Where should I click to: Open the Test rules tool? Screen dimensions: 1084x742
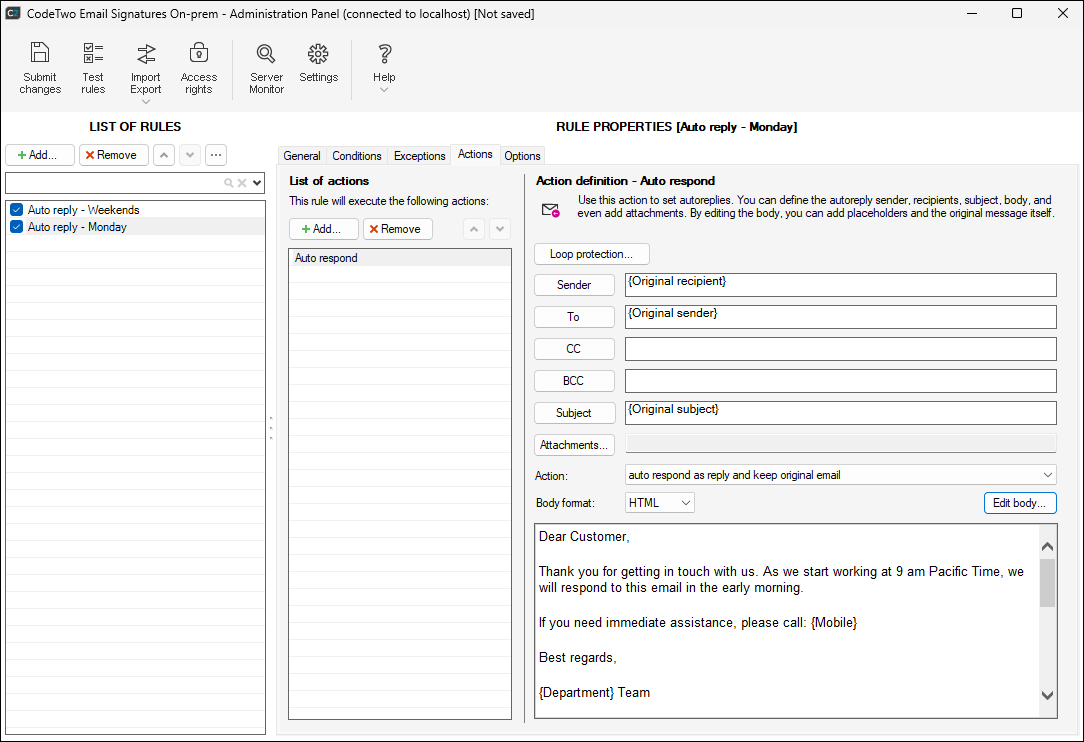coord(93,67)
